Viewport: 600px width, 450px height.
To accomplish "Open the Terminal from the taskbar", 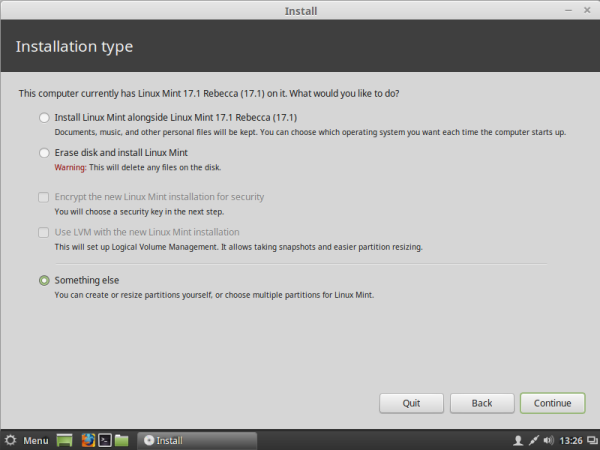I will coord(104,440).
